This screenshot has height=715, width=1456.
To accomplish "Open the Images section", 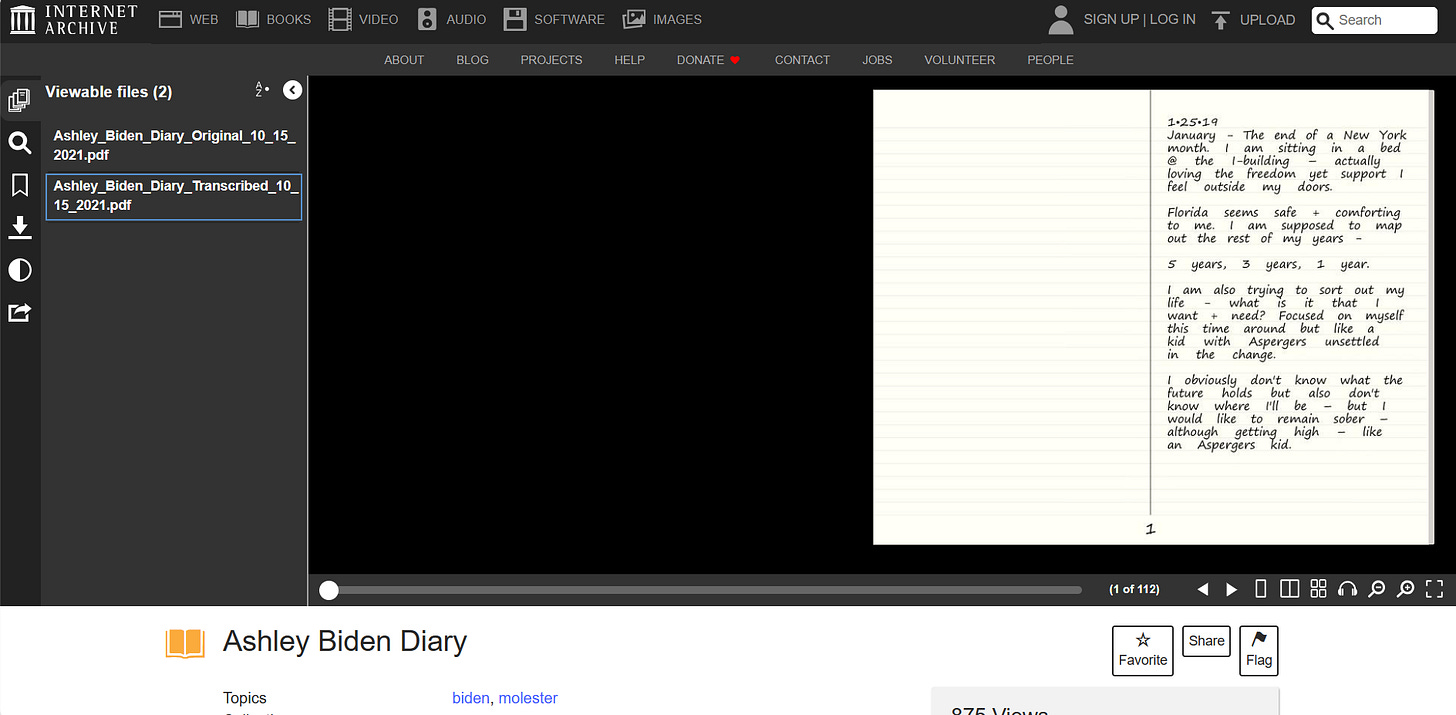I will (662, 19).
